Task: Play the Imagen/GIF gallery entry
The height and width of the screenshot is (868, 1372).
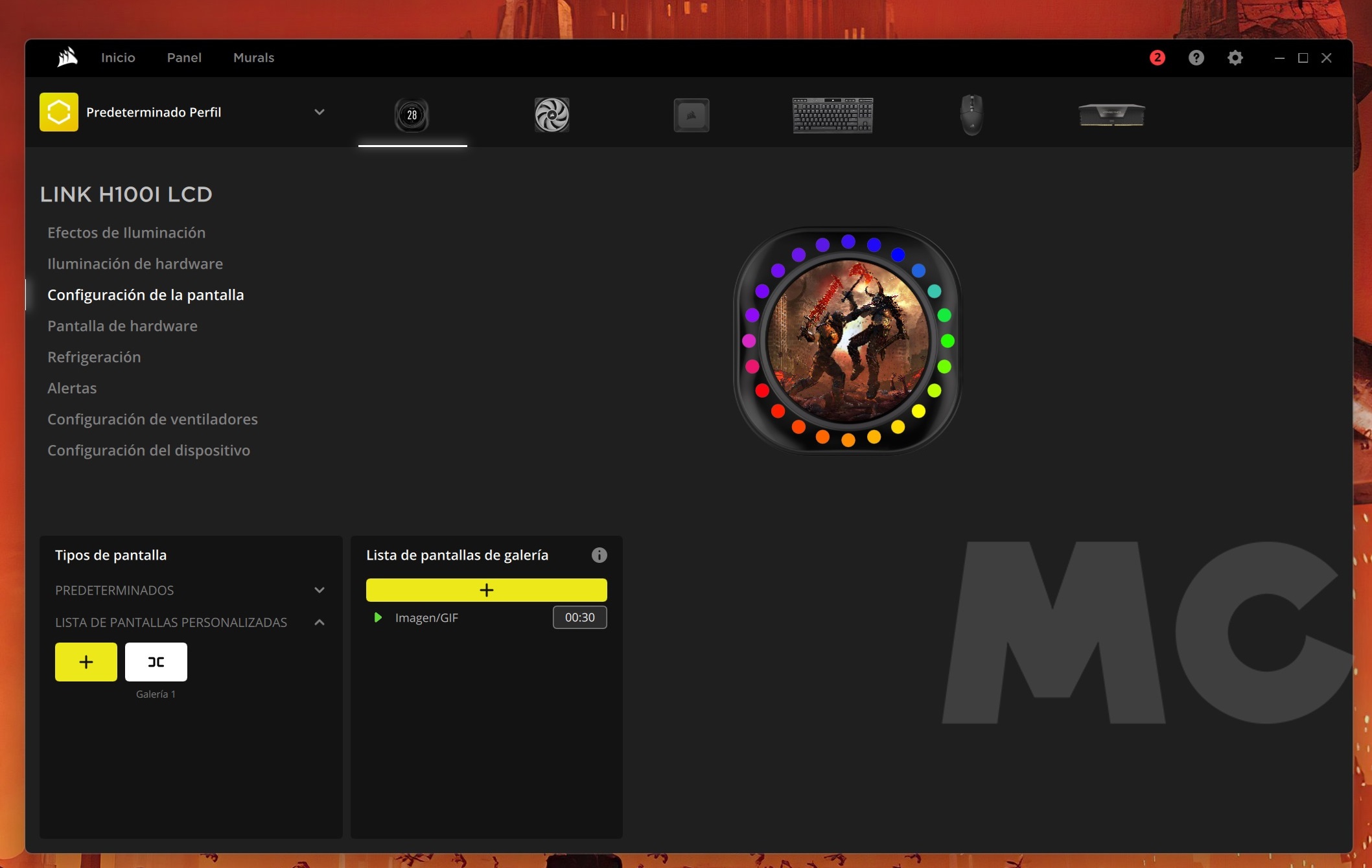Action: click(x=378, y=617)
